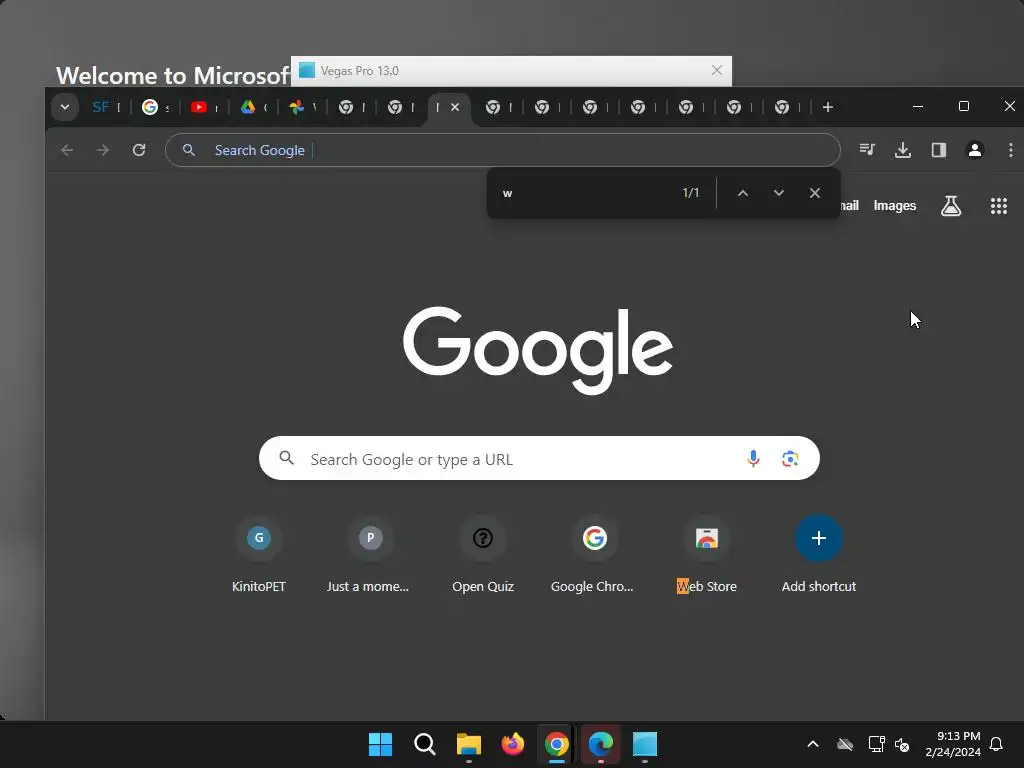The width and height of the screenshot is (1024, 768).
Task: Click the browser Forward arrow
Action: tap(103, 150)
